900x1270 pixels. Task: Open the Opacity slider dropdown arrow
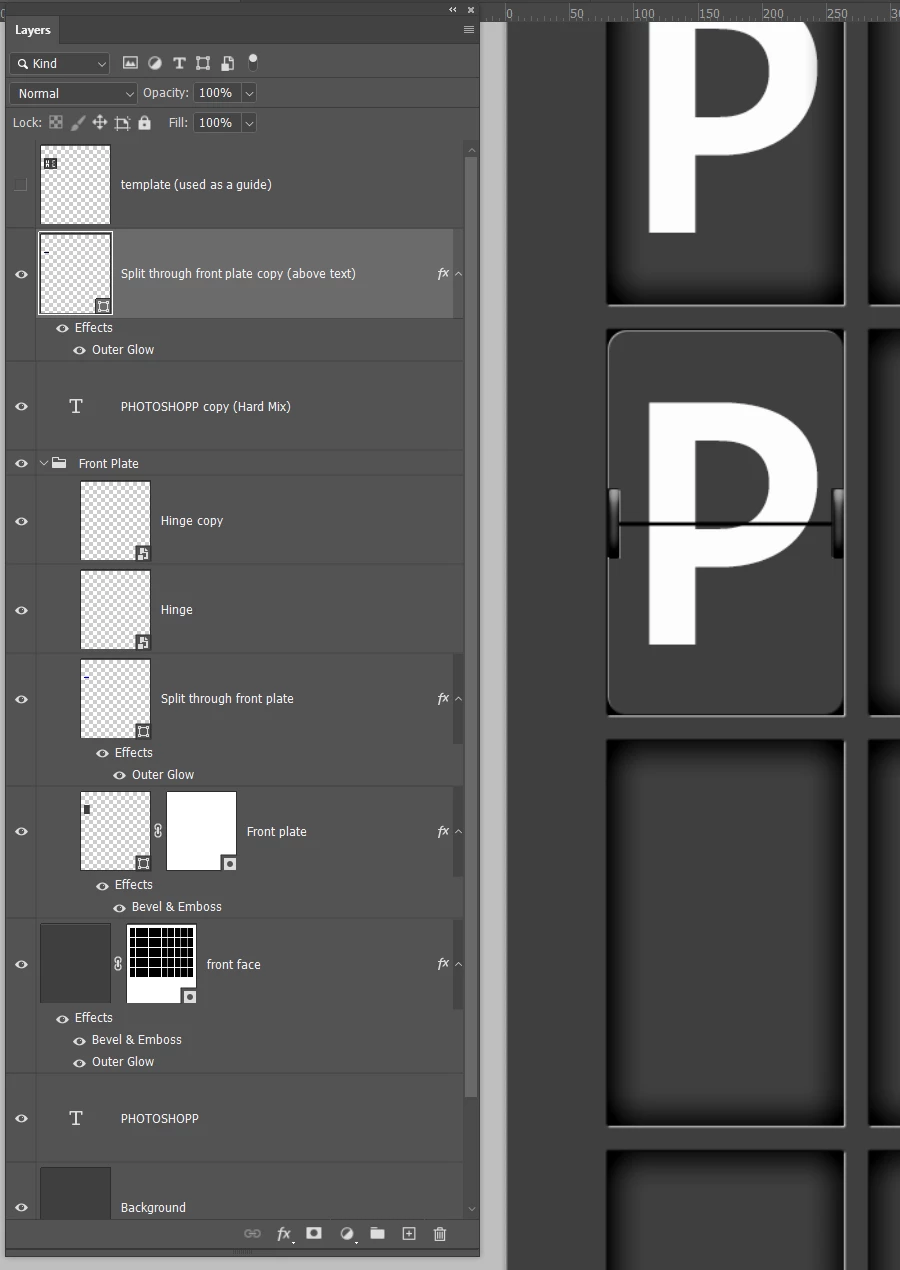(249, 93)
